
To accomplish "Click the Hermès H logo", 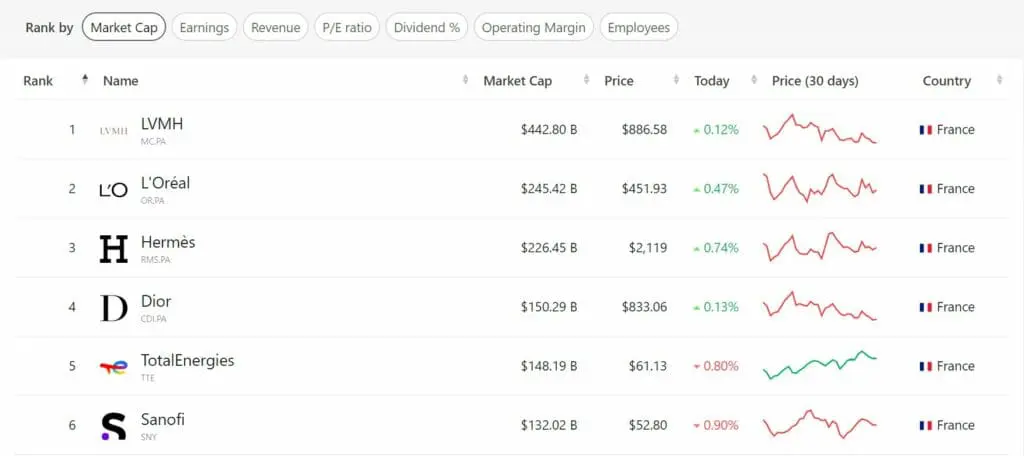I will 114,249.
